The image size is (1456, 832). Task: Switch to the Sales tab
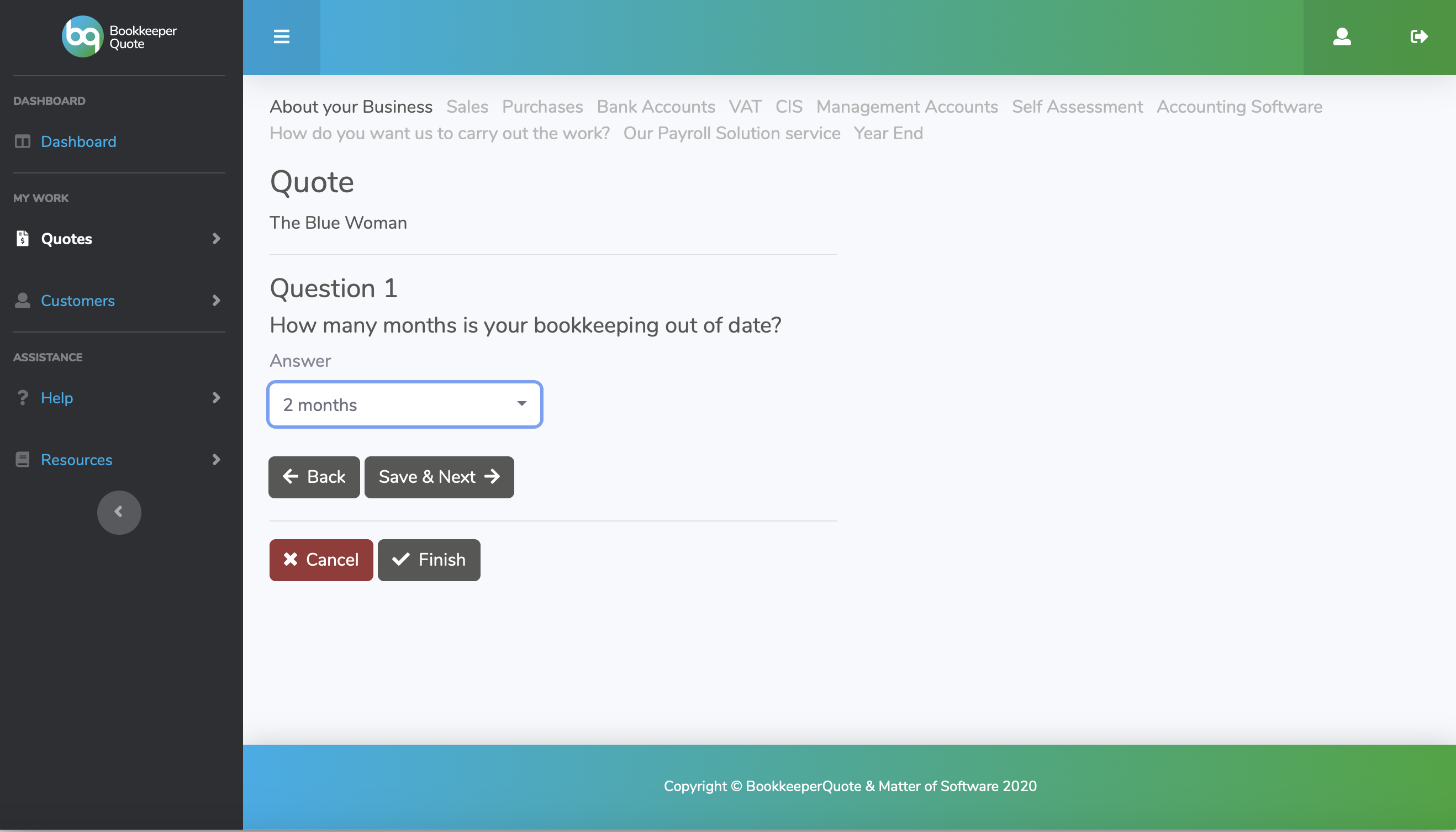tap(467, 107)
